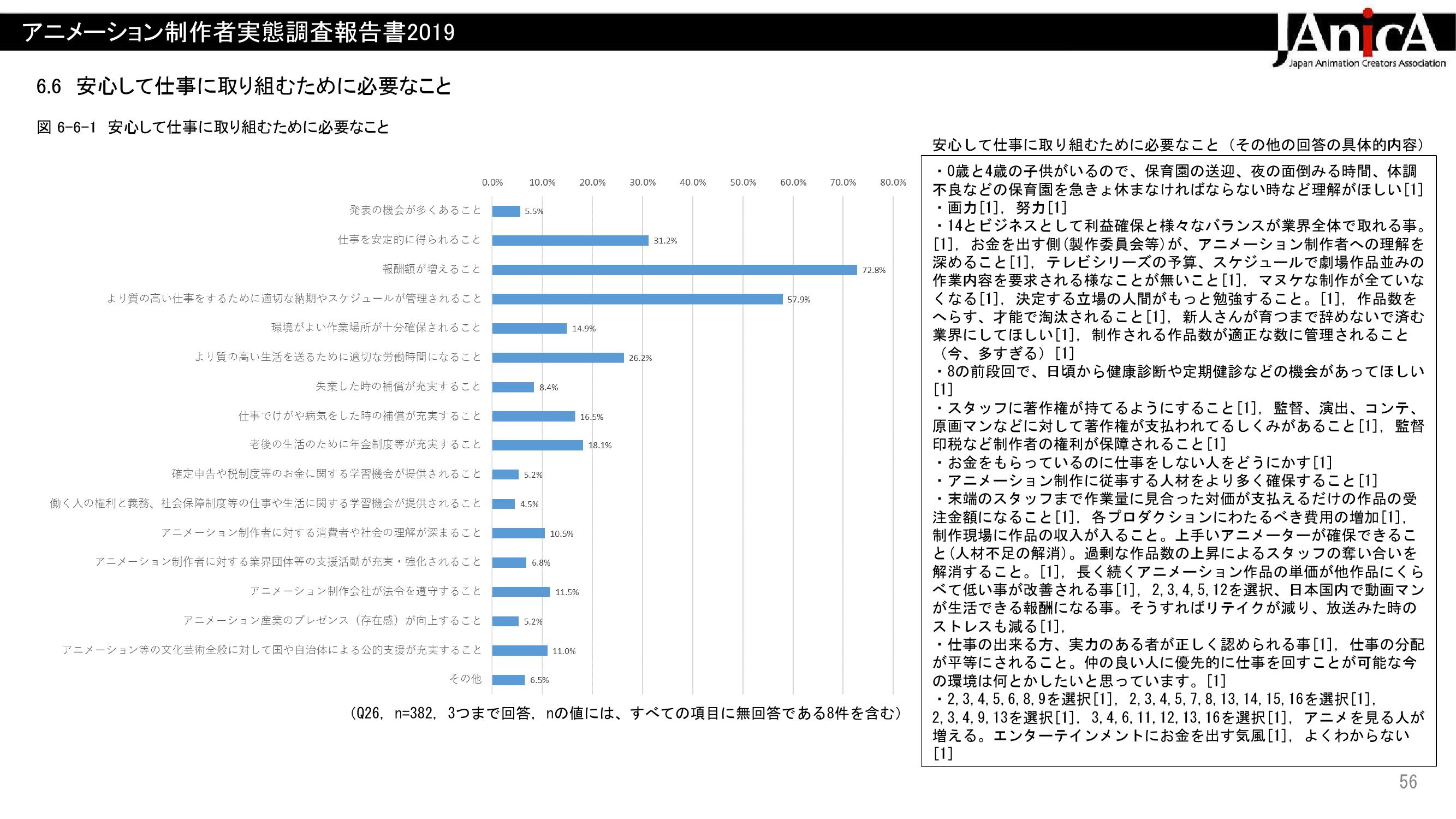The width and height of the screenshot is (1456, 819).
Task: Click the 11.5% 法令を遵守 bar
Action: point(521,592)
